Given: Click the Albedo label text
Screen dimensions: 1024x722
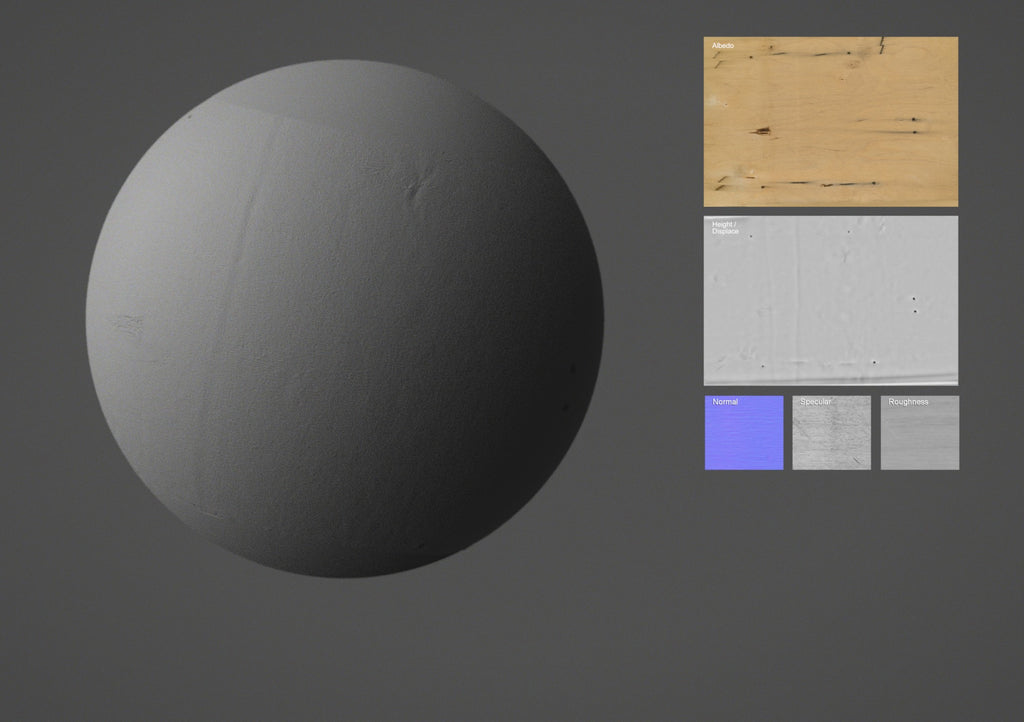Looking at the screenshot, I should 722,44.
